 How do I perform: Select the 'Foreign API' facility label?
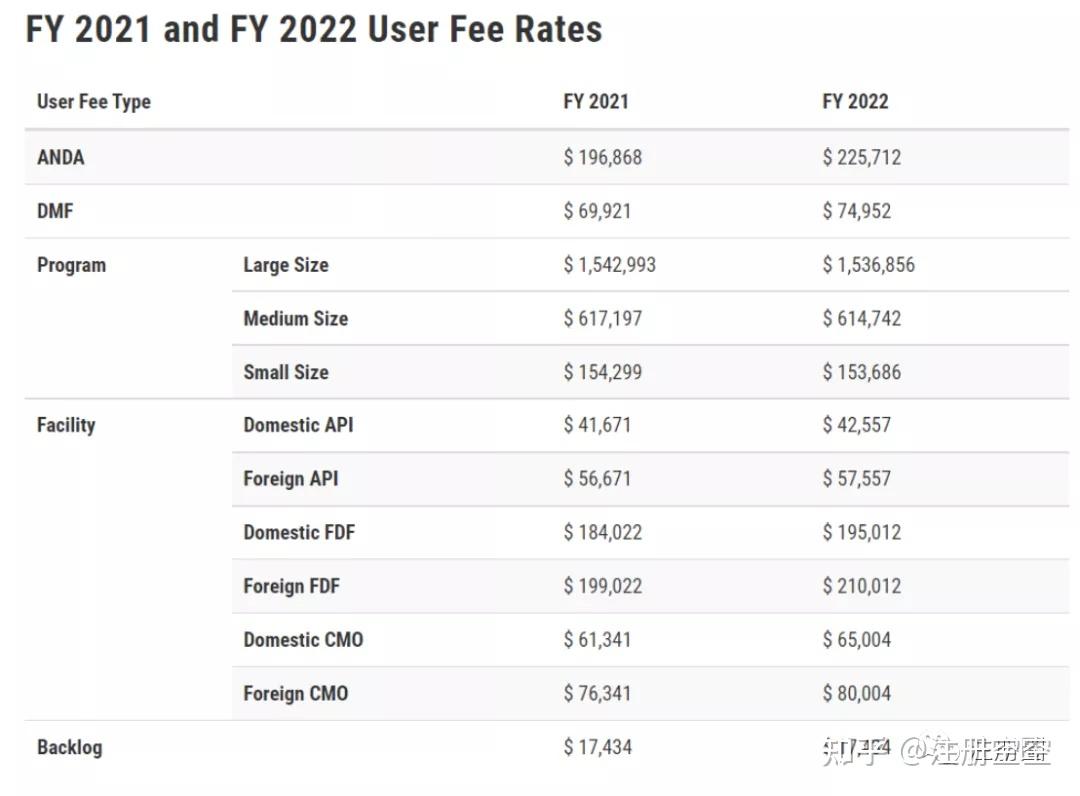point(291,479)
